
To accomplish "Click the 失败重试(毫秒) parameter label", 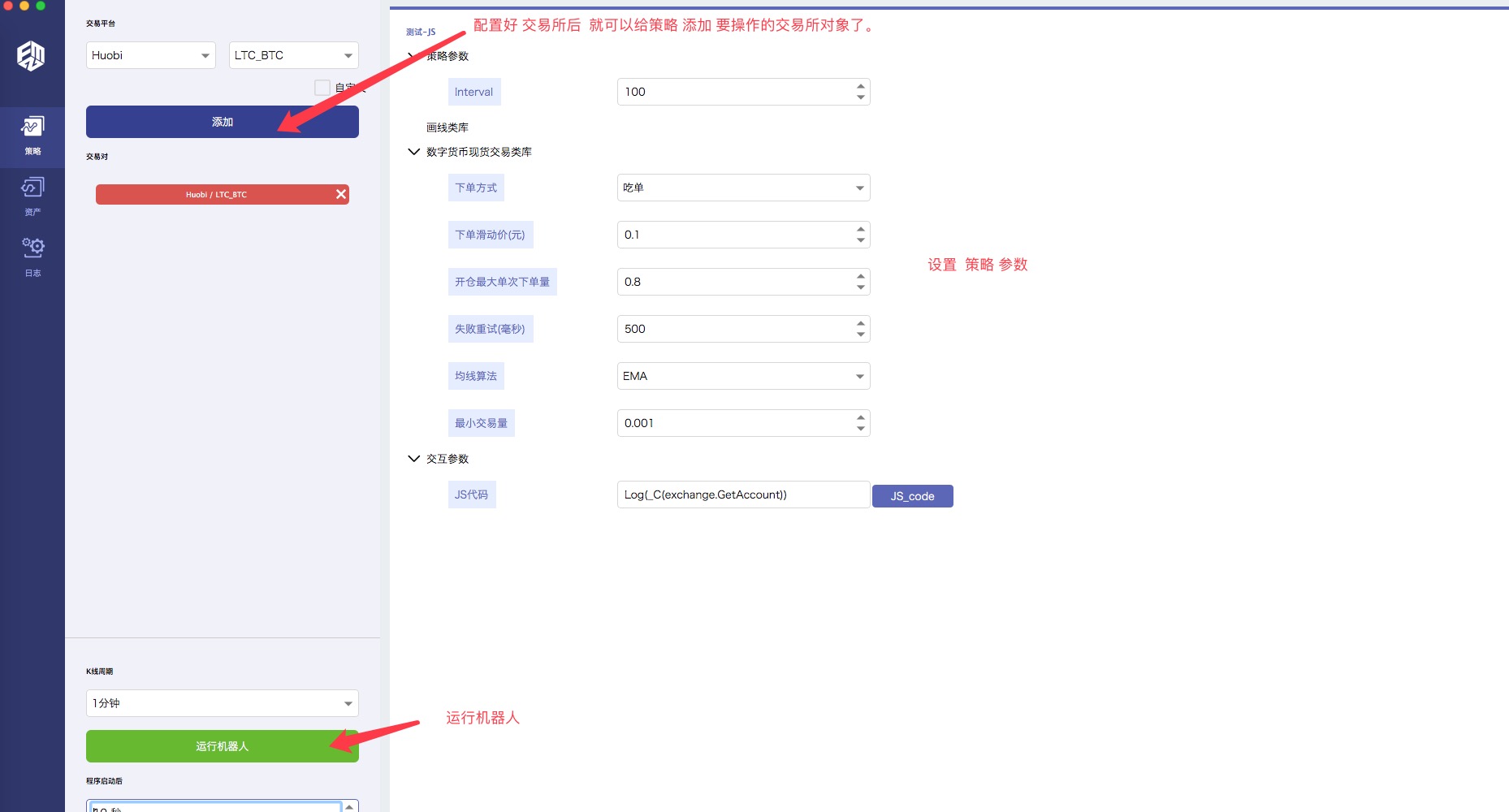I will (x=491, y=329).
